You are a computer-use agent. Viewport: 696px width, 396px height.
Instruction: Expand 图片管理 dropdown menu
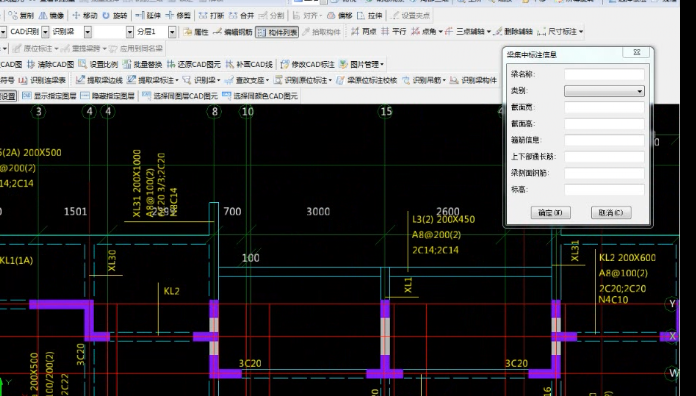coord(382,64)
